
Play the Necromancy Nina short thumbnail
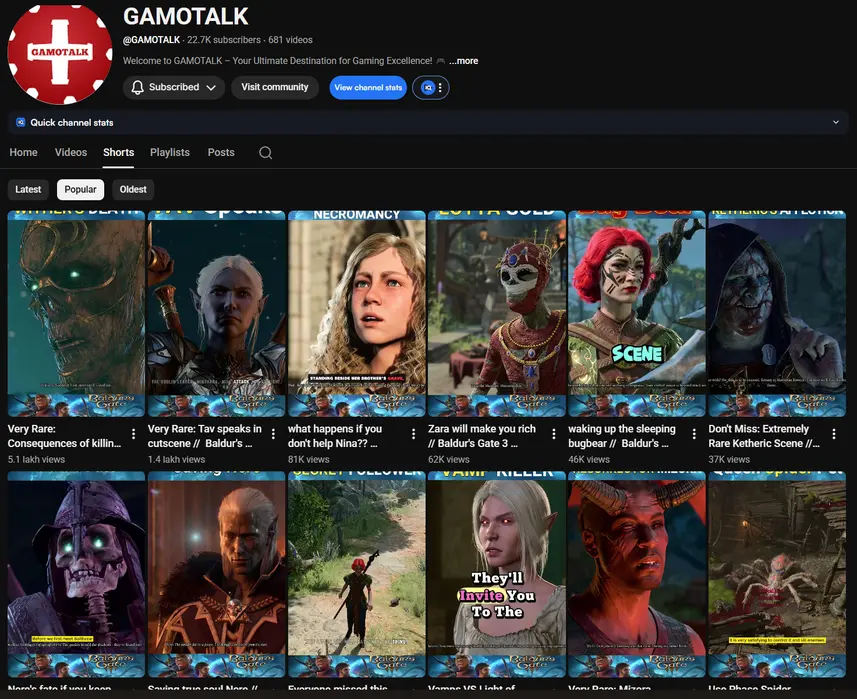tap(356, 314)
